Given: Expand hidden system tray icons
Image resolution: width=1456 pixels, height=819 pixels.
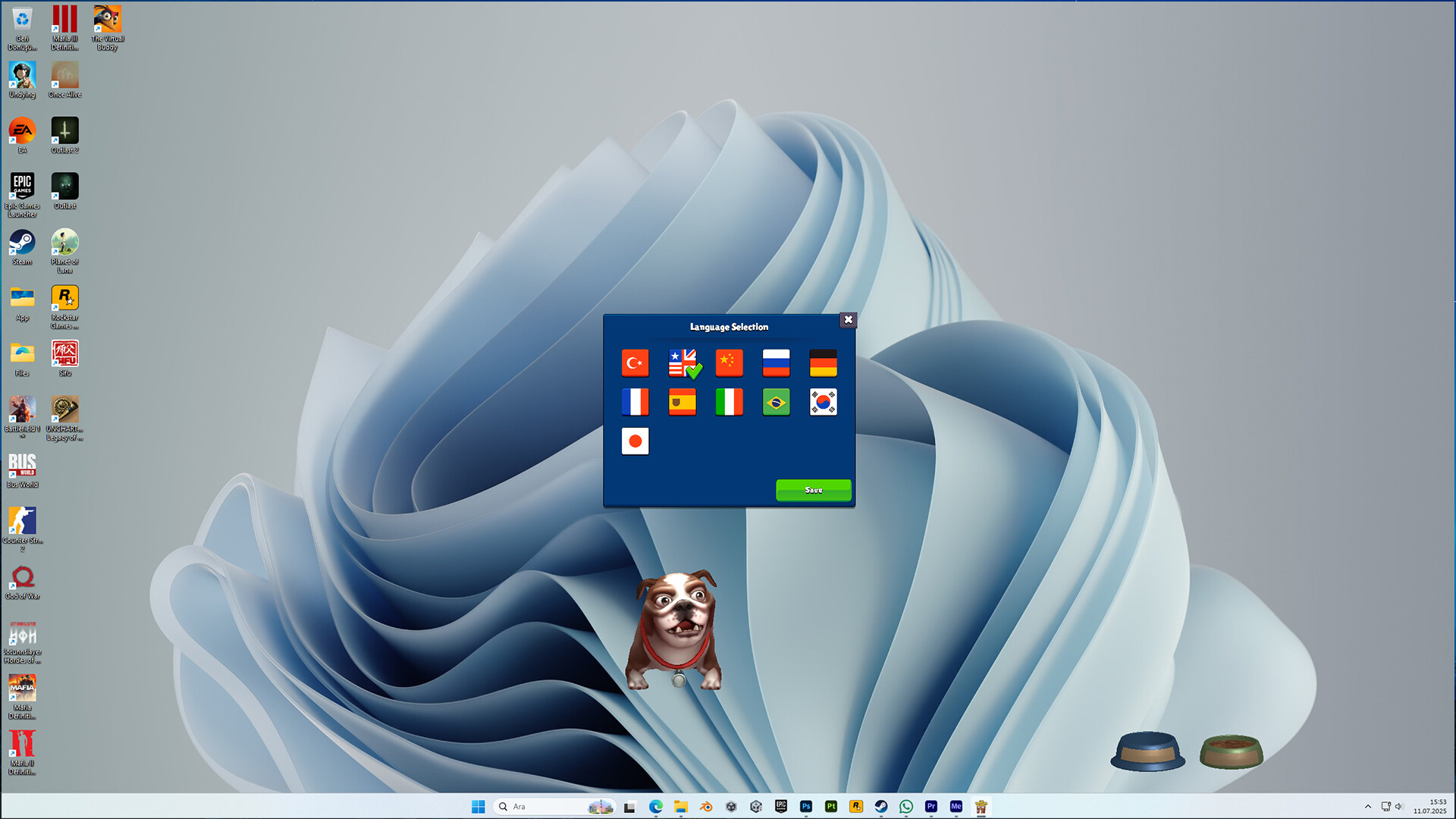Looking at the screenshot, I should pyautogui.click(x=1367, y=806).
